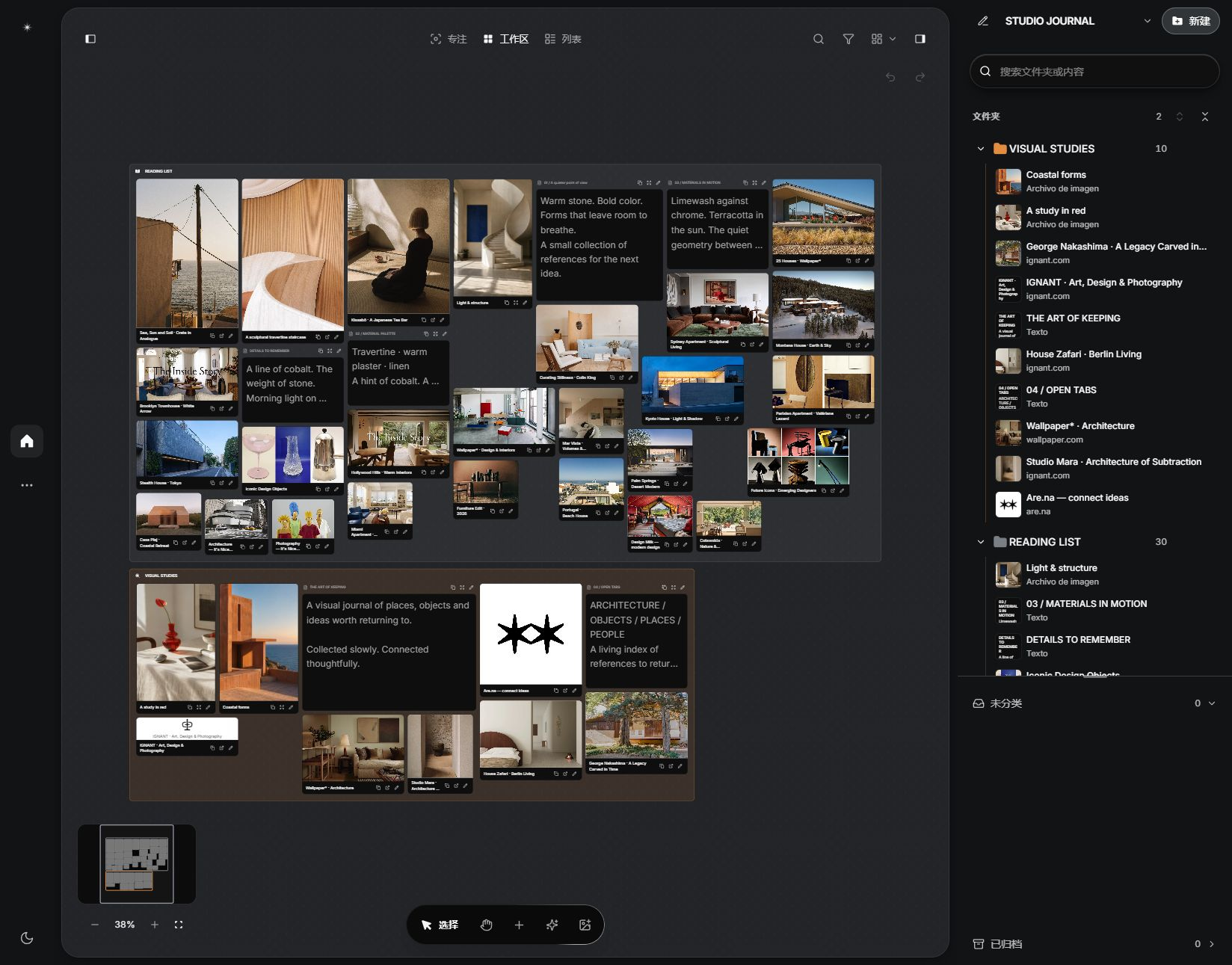Screen dimensions: 1232x965
Task: Select the hand pan tool
Action: [x=487, y=925]
